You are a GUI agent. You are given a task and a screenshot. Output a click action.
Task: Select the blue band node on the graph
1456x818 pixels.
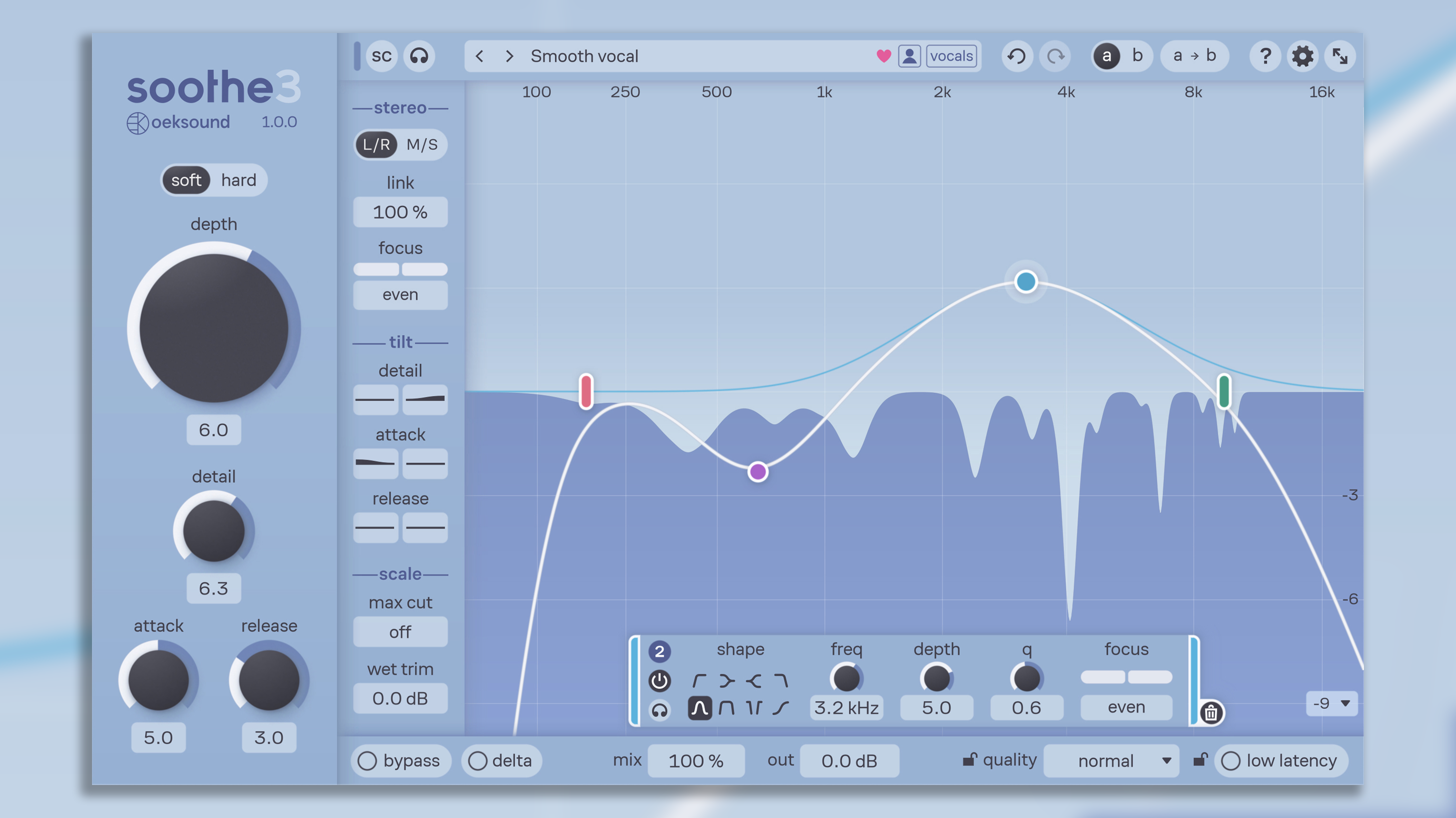tap(1026, 281)
